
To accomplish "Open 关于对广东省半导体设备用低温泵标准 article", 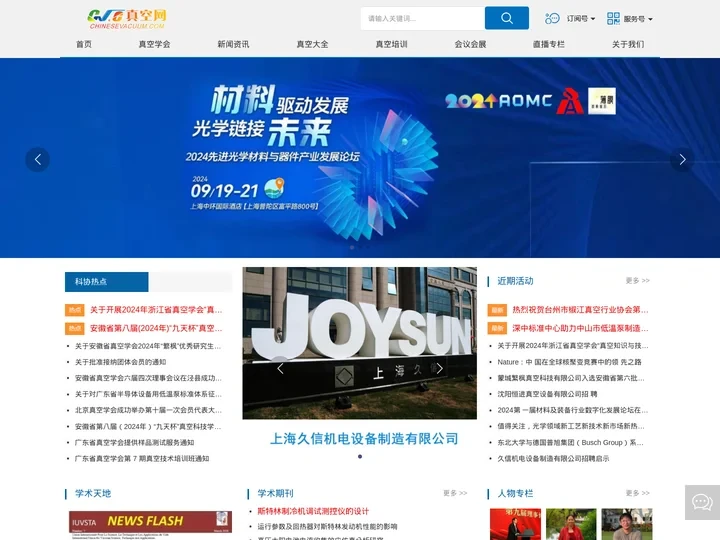I will (x=148, y=394).
